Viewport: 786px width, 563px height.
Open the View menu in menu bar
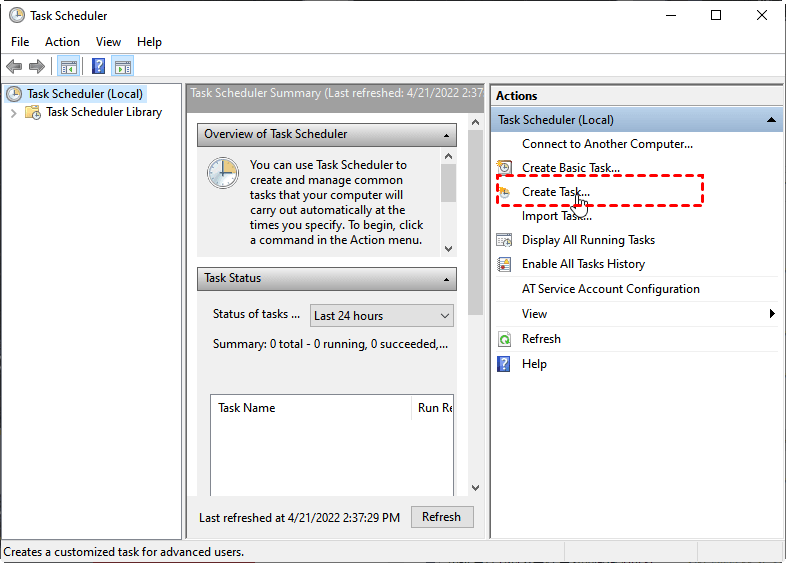coord(108,42)
